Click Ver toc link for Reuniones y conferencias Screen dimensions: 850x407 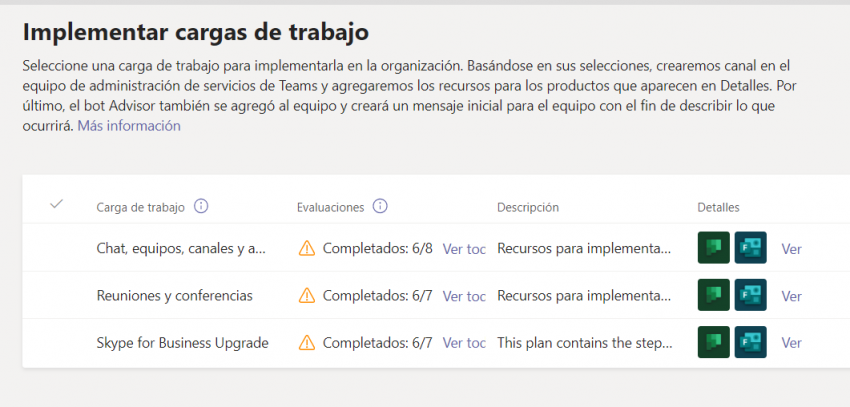click(x=464, y=296)
